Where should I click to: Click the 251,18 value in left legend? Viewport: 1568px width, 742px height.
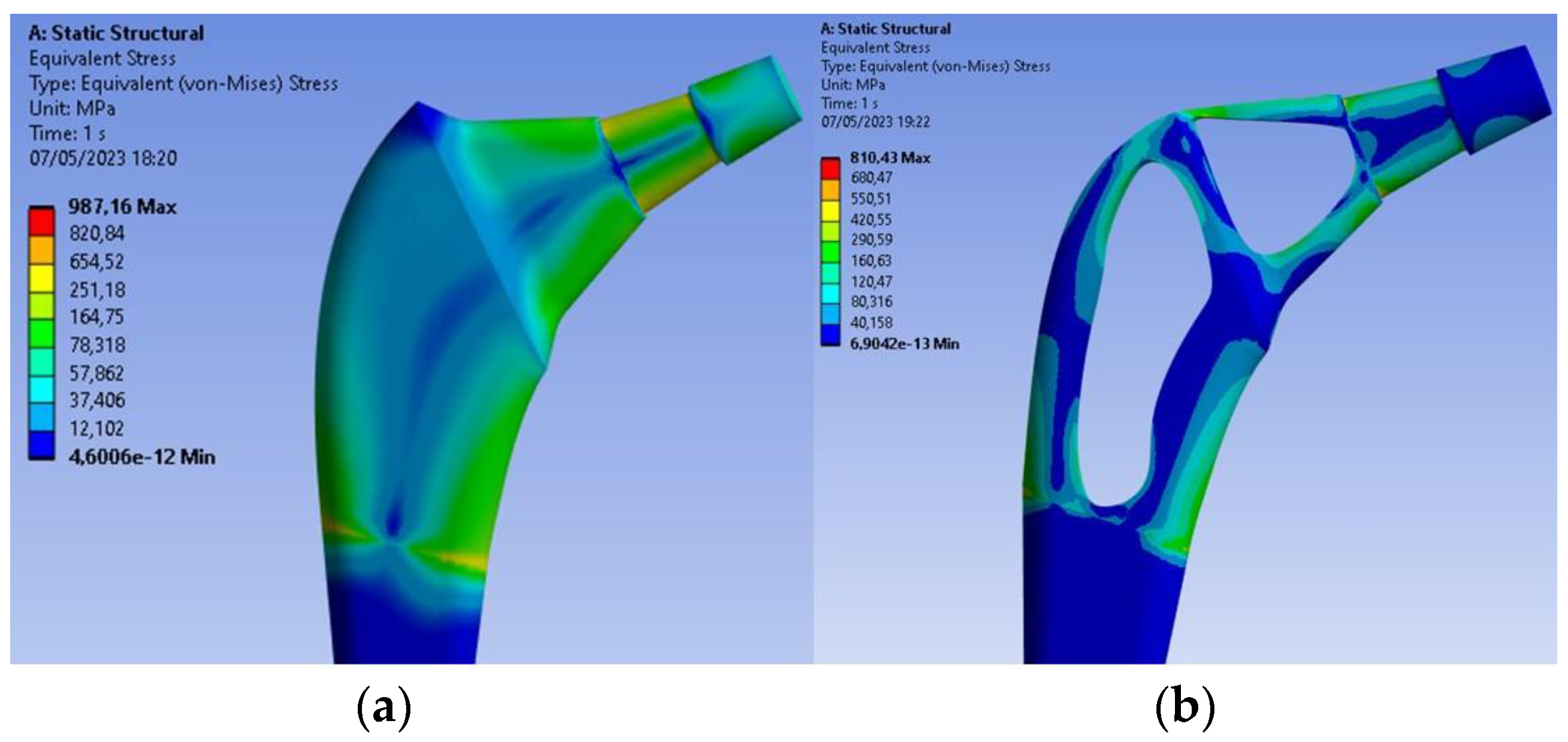point(97,290)
